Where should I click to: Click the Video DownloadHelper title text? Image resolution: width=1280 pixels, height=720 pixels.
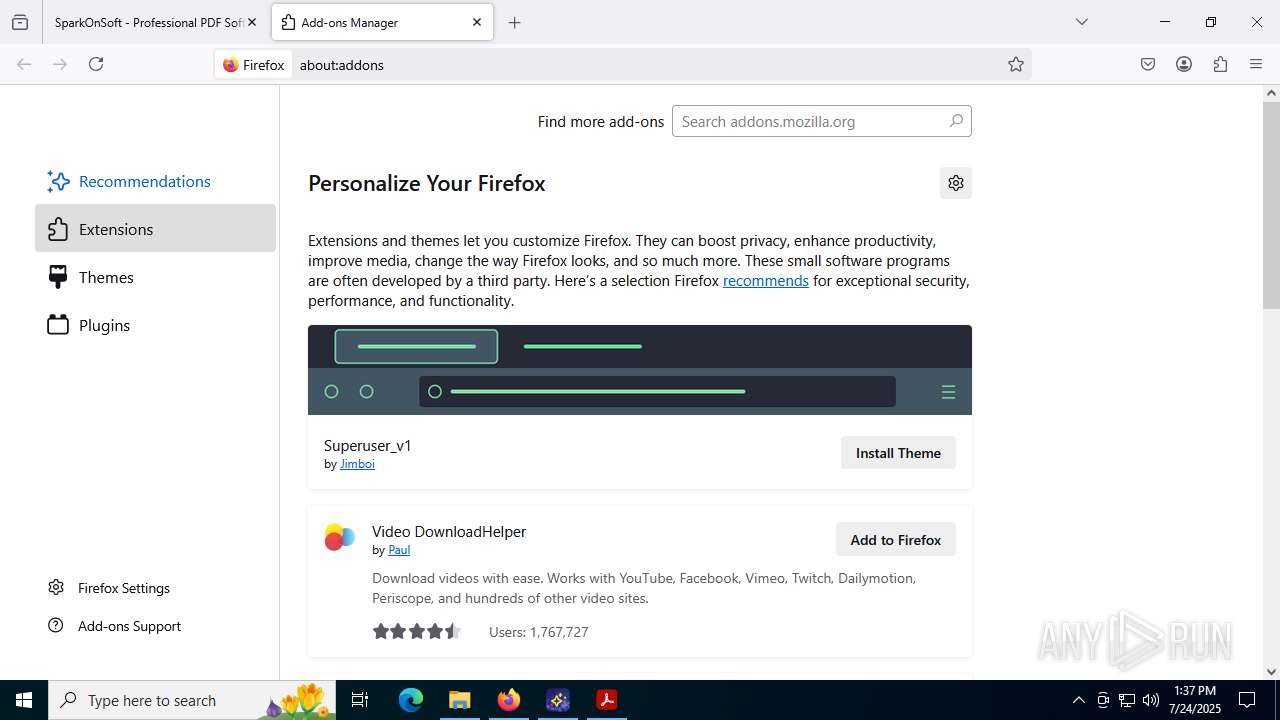tap(449, 532)
